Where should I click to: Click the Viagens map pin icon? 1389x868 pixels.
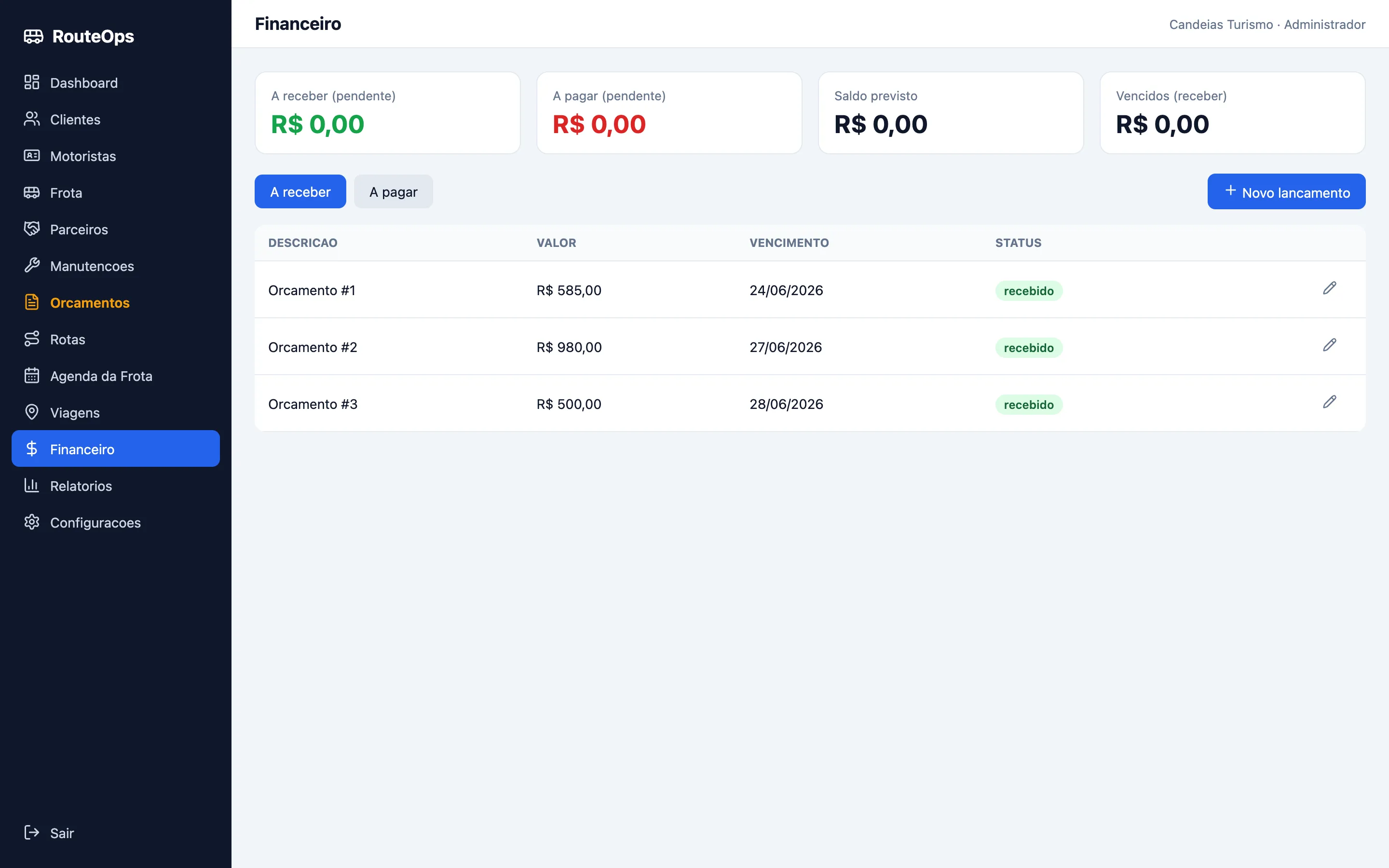coord(31,412)
